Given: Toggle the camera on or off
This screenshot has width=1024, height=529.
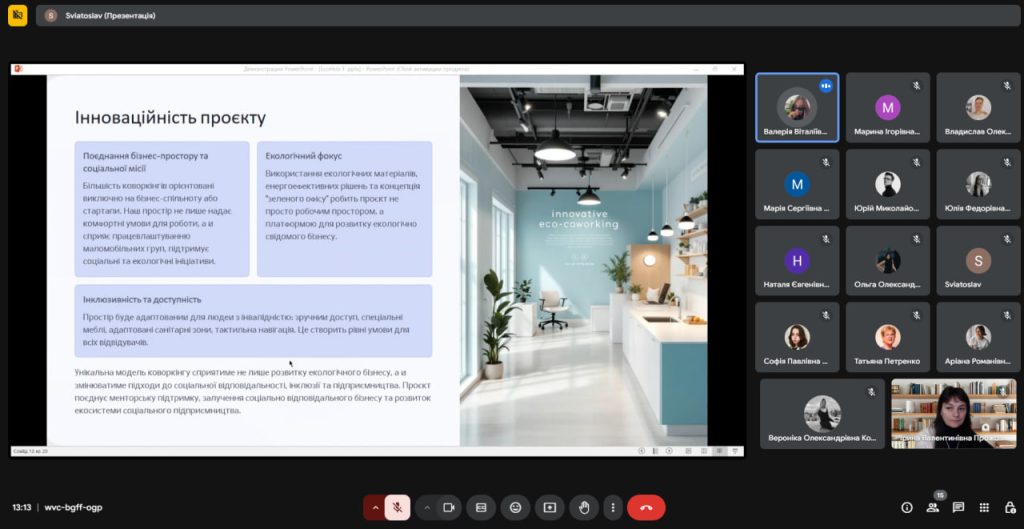Looking at the screenshot, I should (449, 507).
